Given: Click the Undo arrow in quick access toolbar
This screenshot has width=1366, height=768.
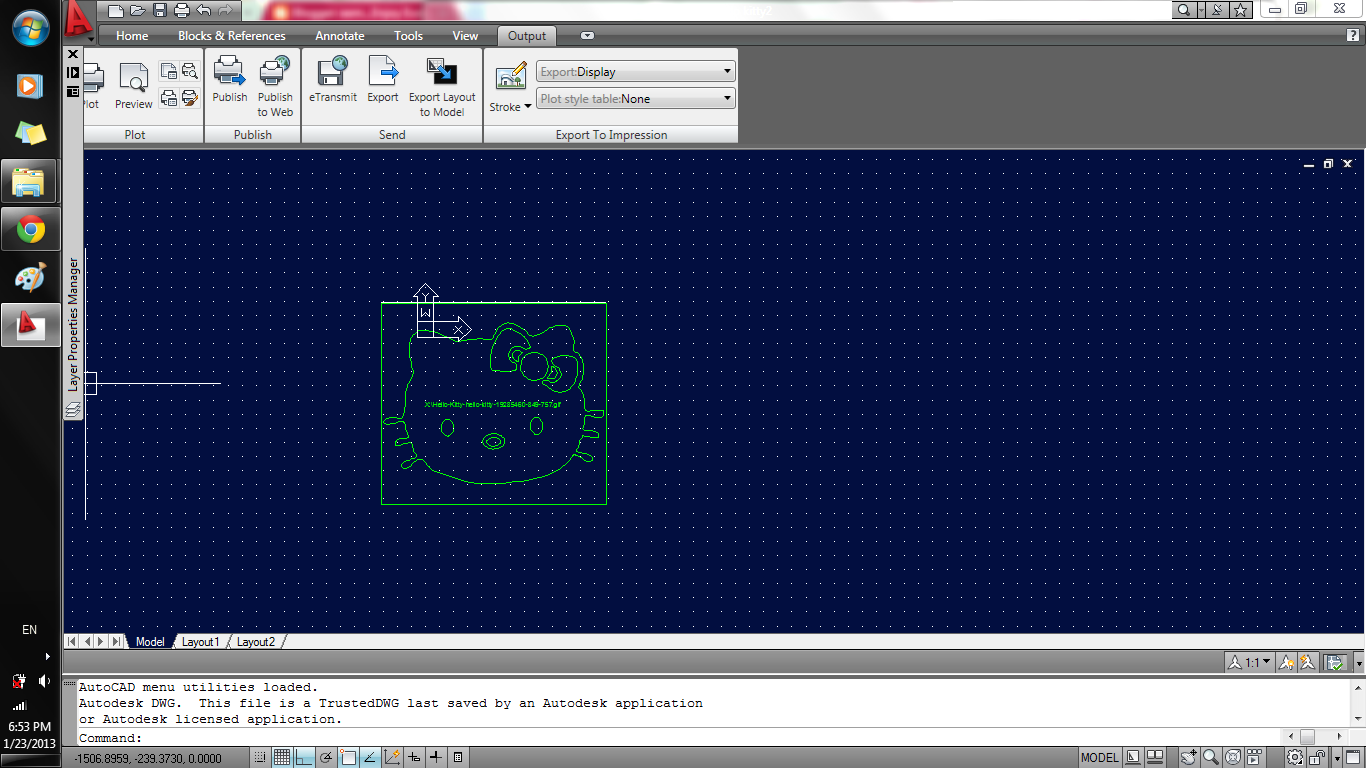Looking at the screenshot, I should click(204, 10).
